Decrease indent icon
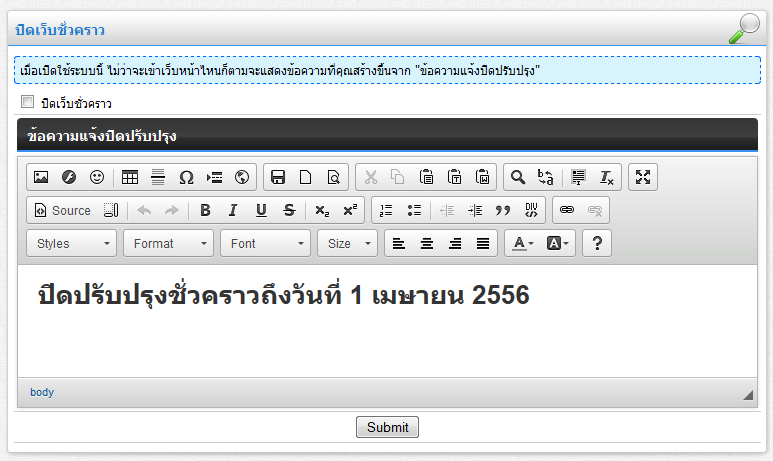Screen dimensions: 773x461 (447, 211)
